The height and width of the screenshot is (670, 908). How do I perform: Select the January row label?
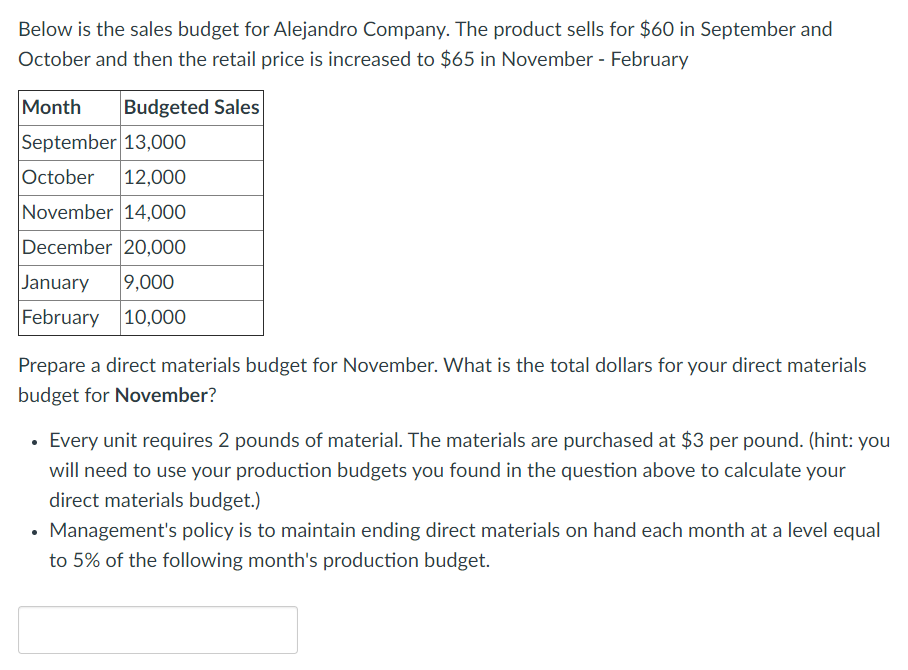click(55, 282)
